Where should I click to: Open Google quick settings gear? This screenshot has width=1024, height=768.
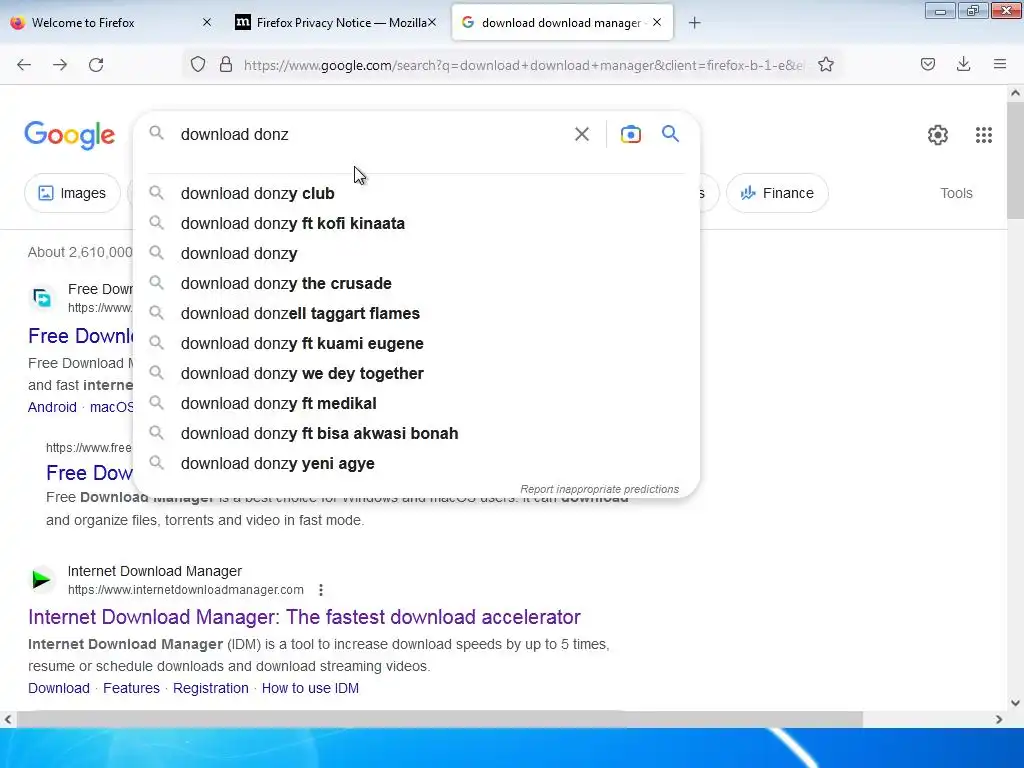(x=938, y=135)
